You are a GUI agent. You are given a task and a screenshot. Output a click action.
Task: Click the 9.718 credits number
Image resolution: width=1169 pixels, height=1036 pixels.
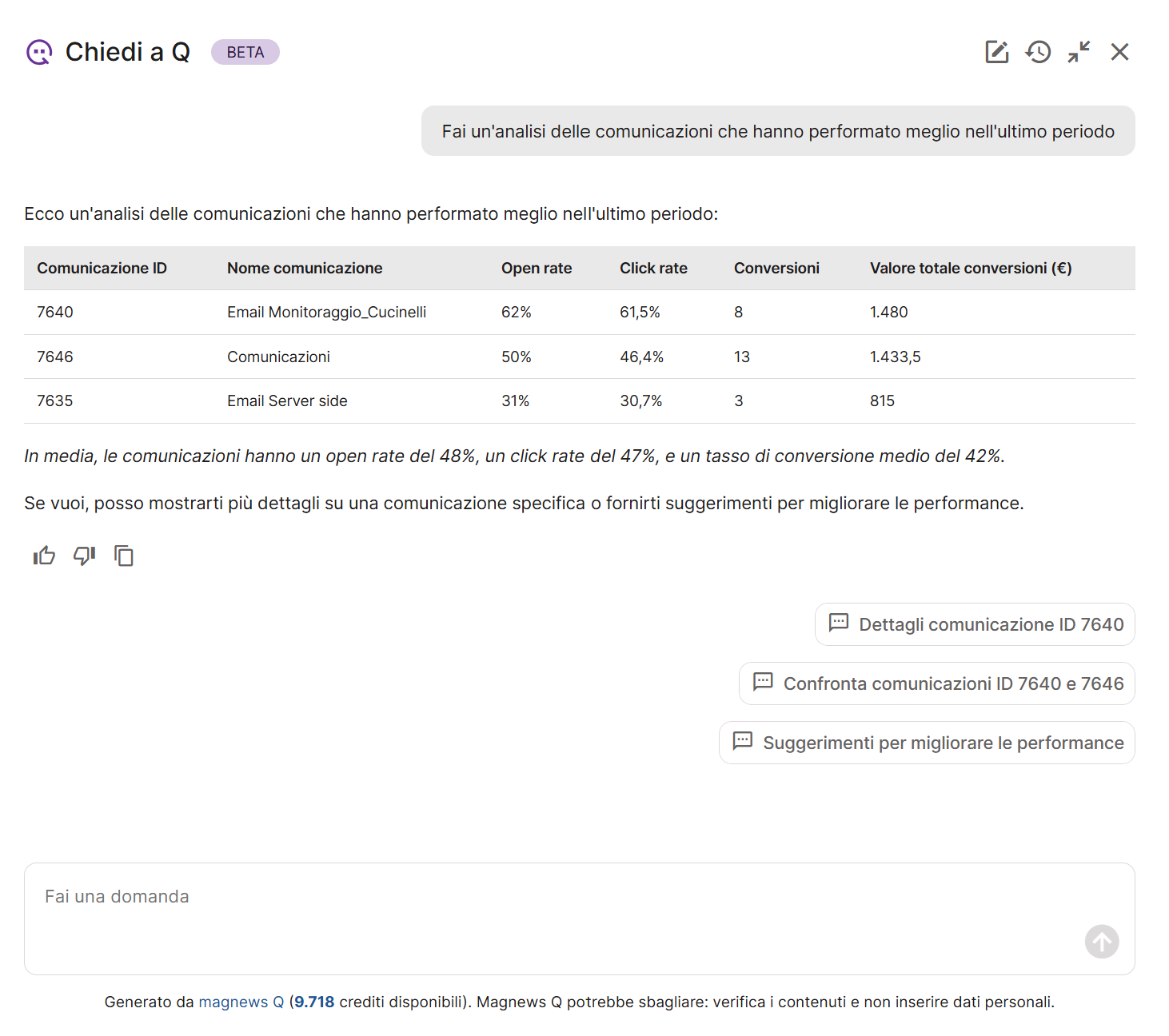(x=314, y=1002)
